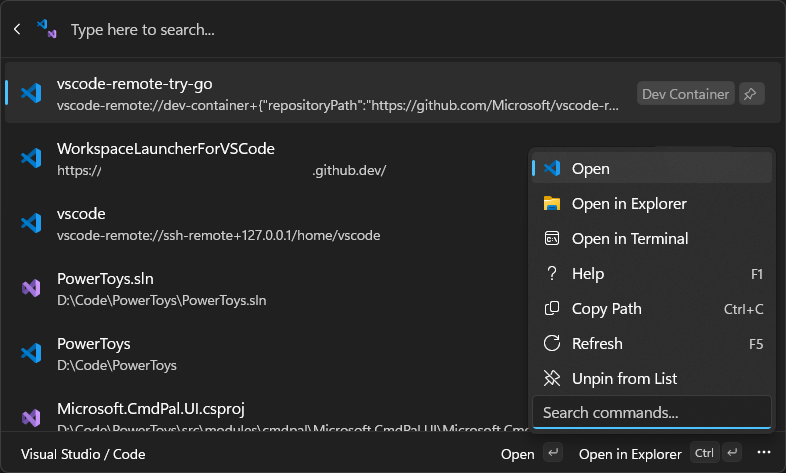The width and height of the screenshot is (786, 473).
Task: Click the VS Code icon of PowerToys folder
Action: pos(31,353)
